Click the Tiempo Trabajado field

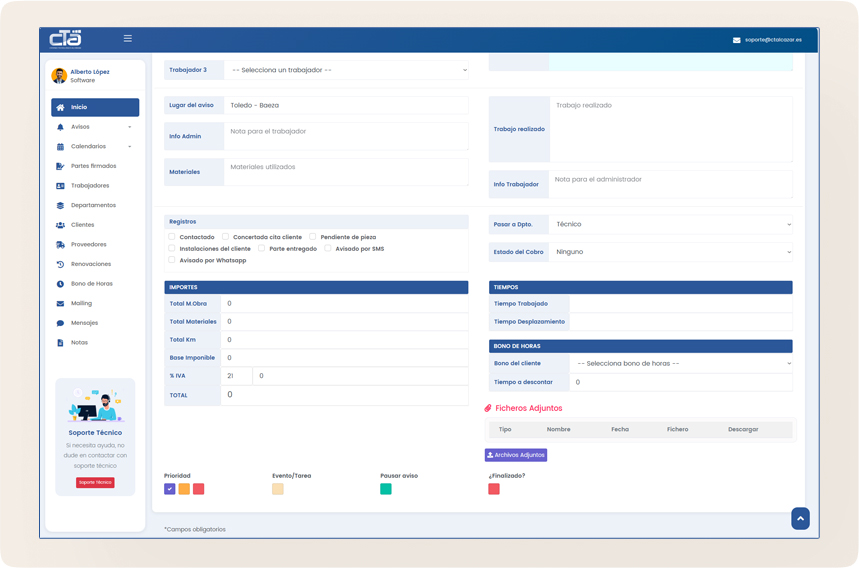tap(681, 304)
